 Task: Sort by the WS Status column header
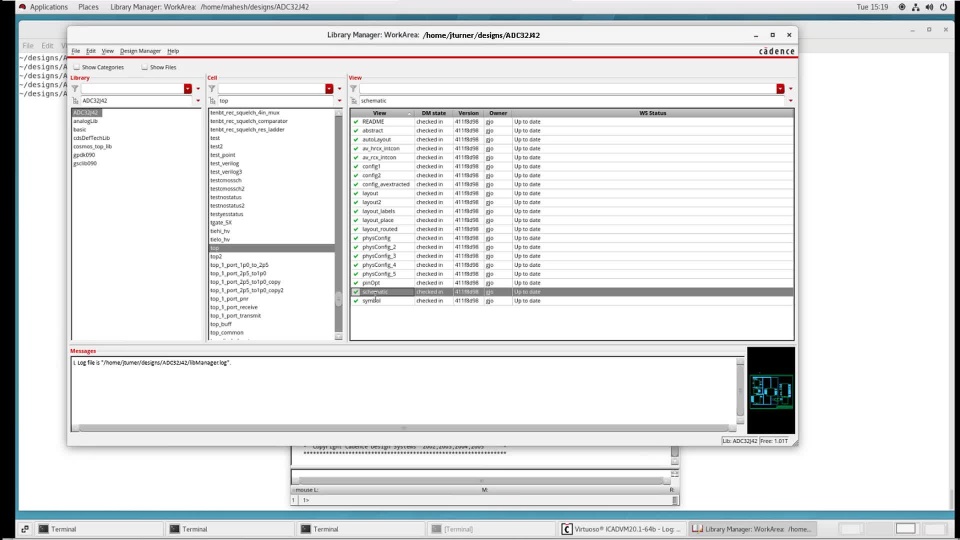653,113
